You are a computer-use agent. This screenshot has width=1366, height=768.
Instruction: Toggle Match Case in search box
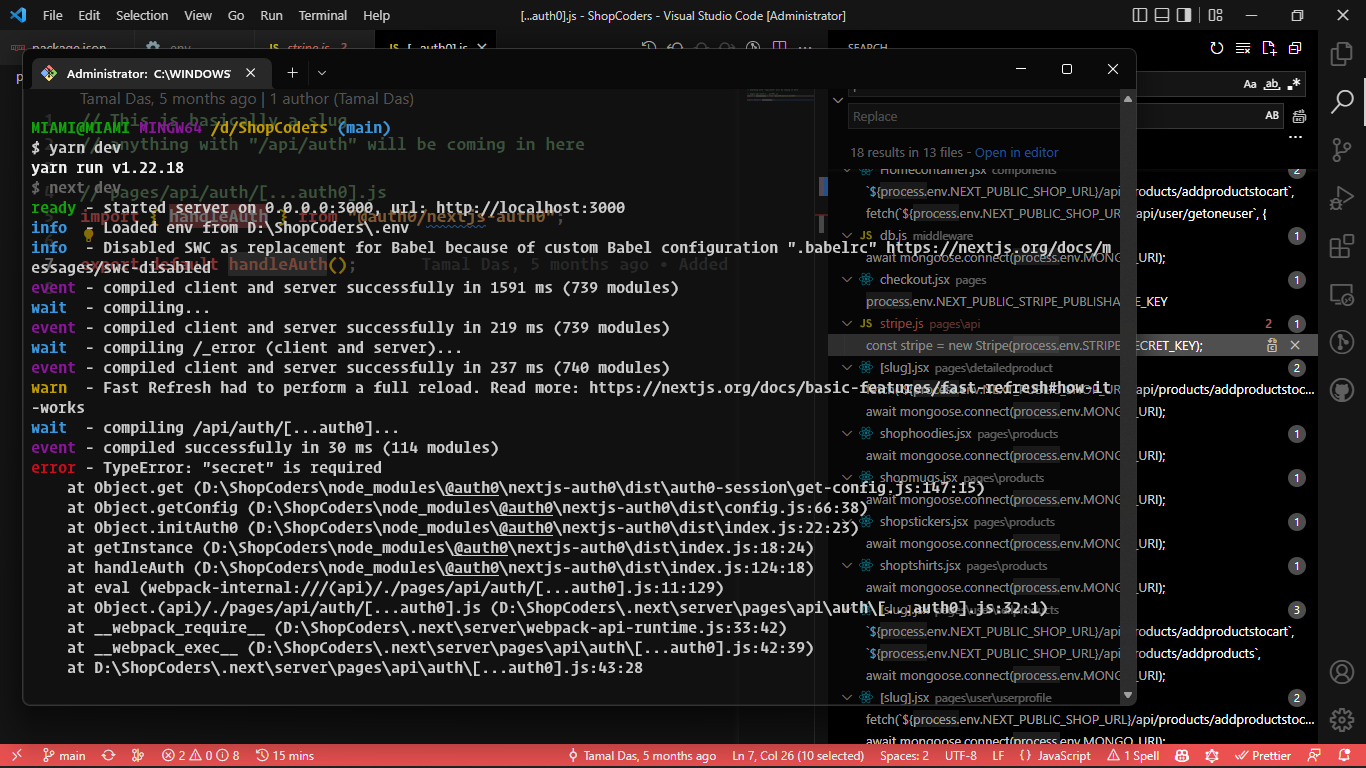tap(1250, 84)
